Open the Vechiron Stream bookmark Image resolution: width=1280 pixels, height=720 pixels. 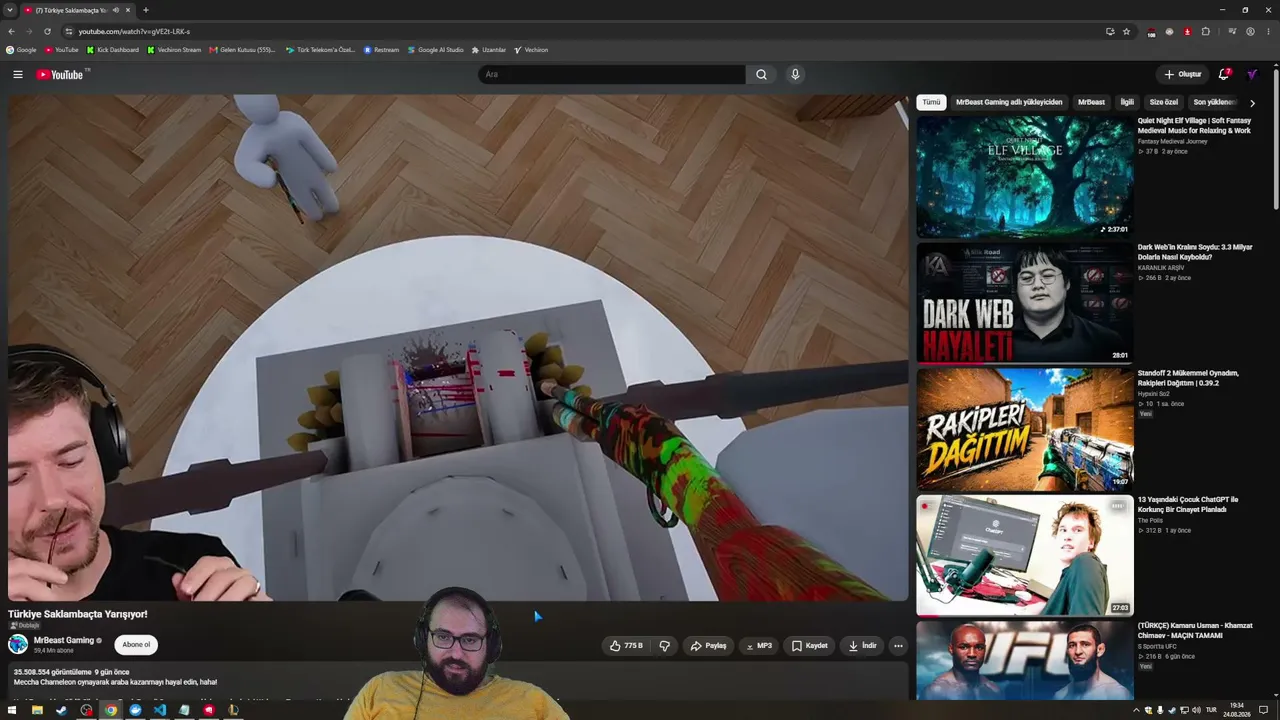click(174, 50)
